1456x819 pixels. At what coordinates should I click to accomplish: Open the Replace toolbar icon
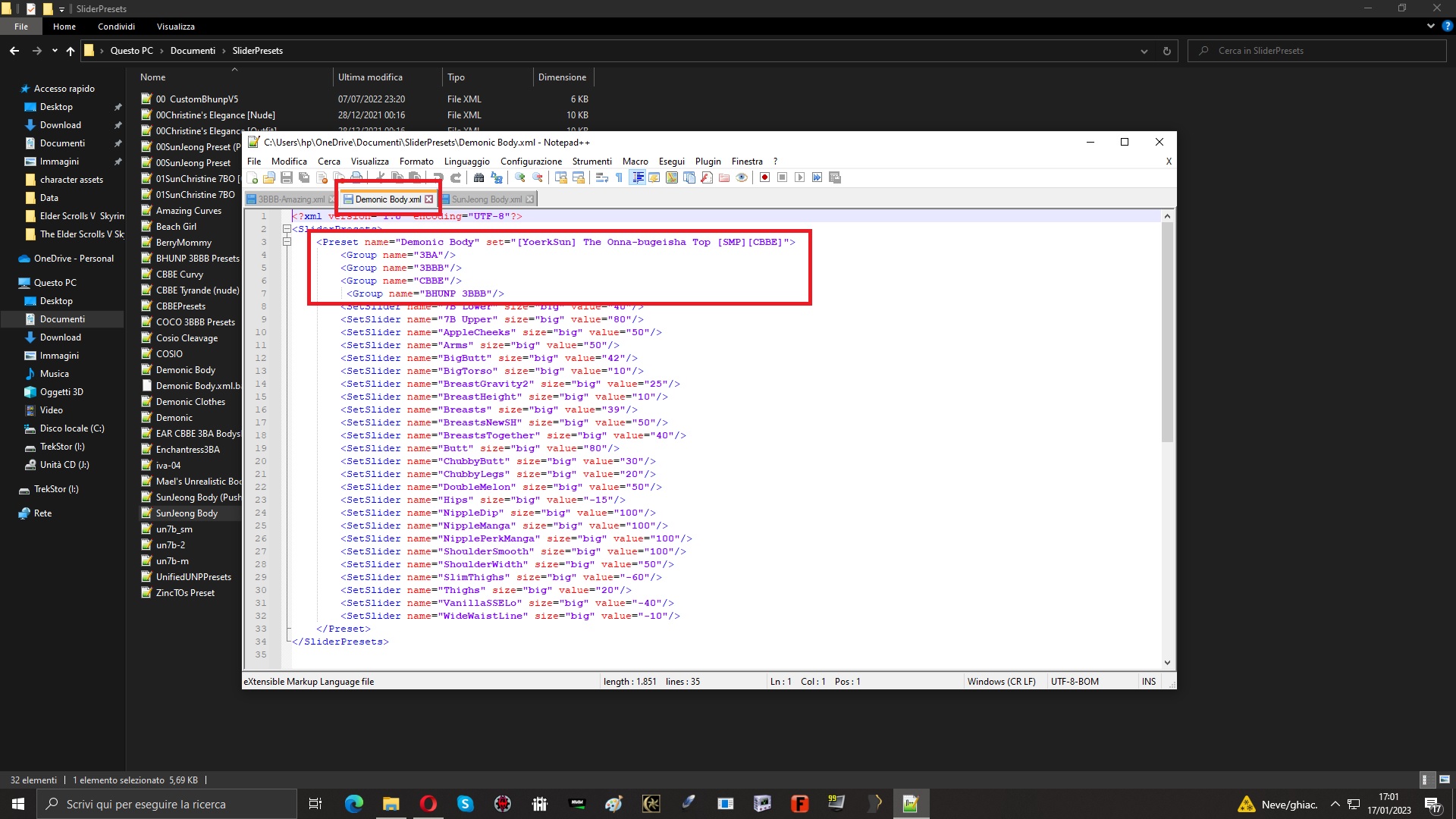[x=497, y=177]
